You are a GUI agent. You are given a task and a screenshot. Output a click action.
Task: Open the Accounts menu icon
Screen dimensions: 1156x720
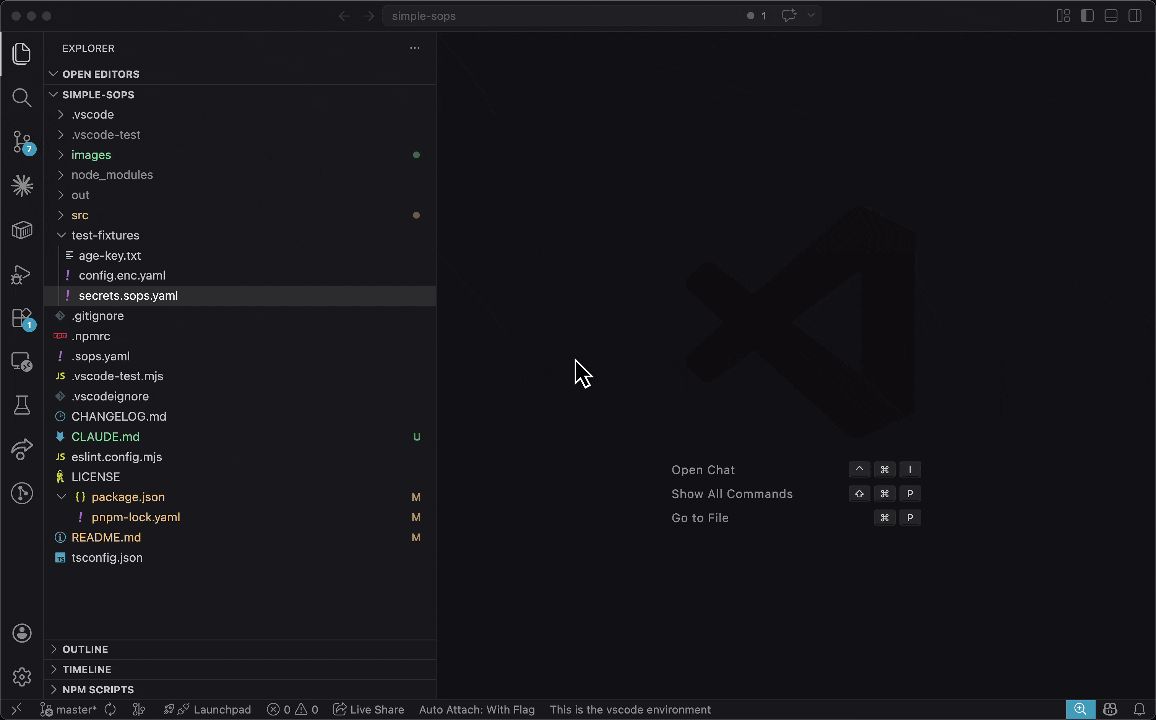(22, 633)
